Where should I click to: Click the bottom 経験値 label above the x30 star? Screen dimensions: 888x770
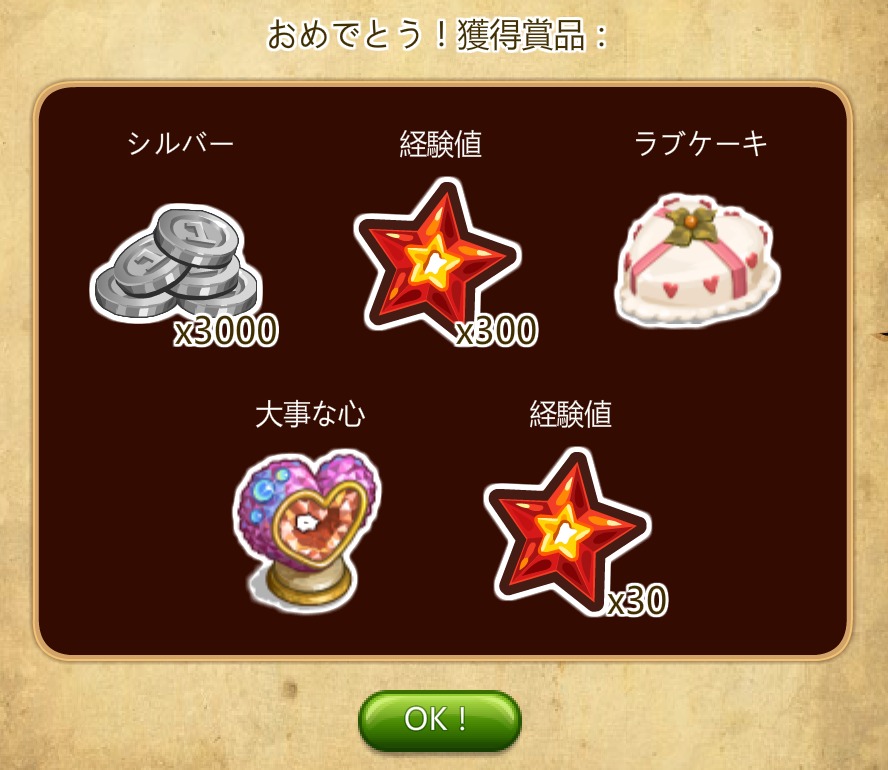pyautogui.click(x=570, y=414)
